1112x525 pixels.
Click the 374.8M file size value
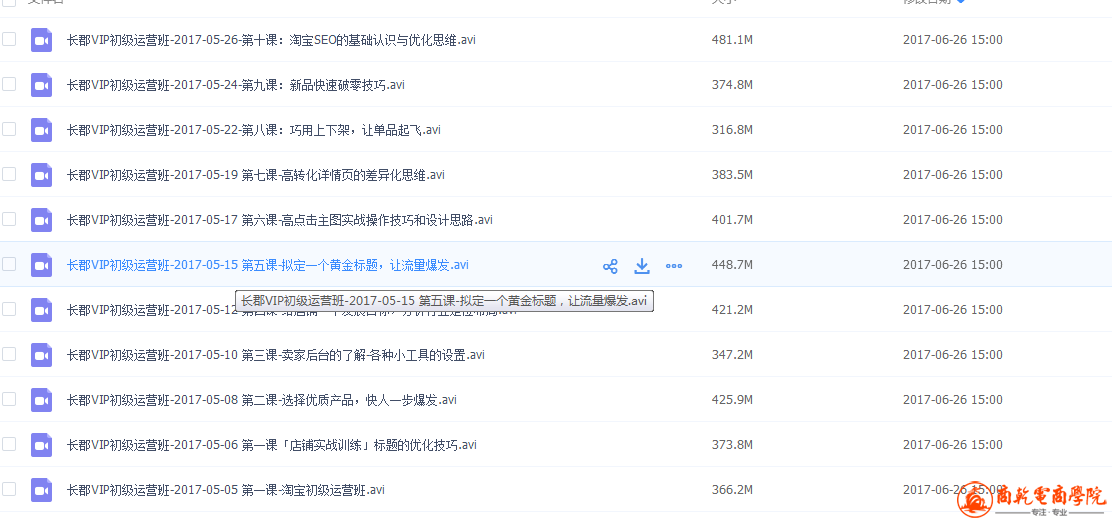(732, 85)
